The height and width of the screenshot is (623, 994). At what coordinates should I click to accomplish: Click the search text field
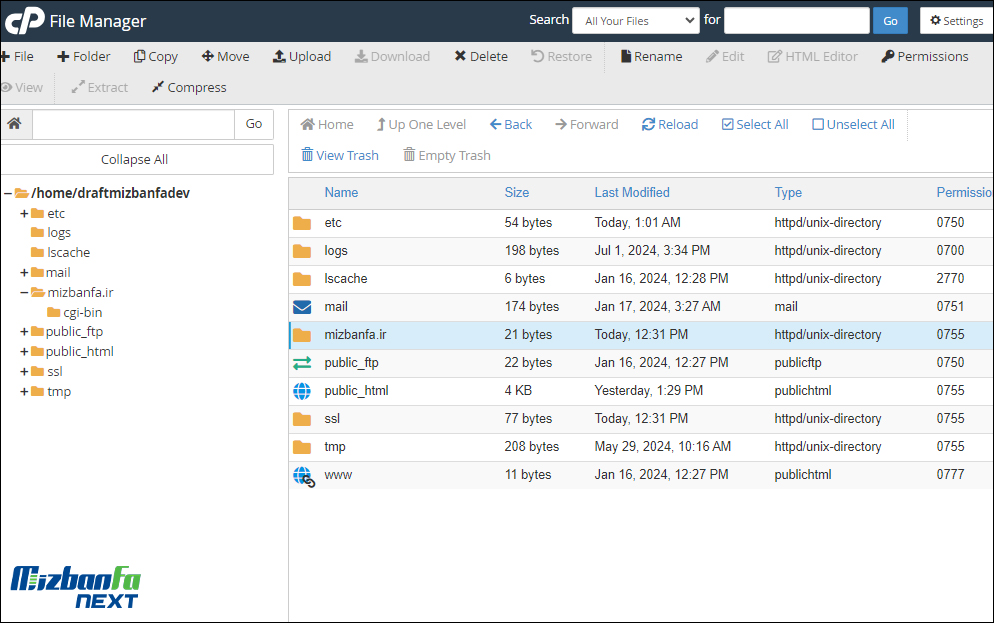click(797, 21)
